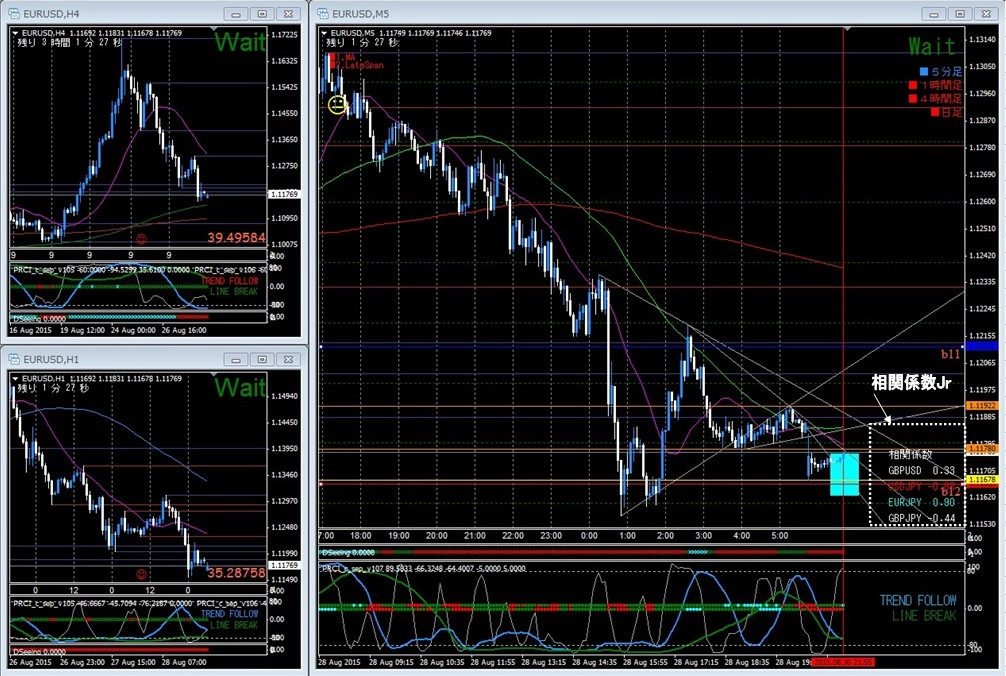
Task: Click the 日足 legend label
Action: tap(952, 112)
